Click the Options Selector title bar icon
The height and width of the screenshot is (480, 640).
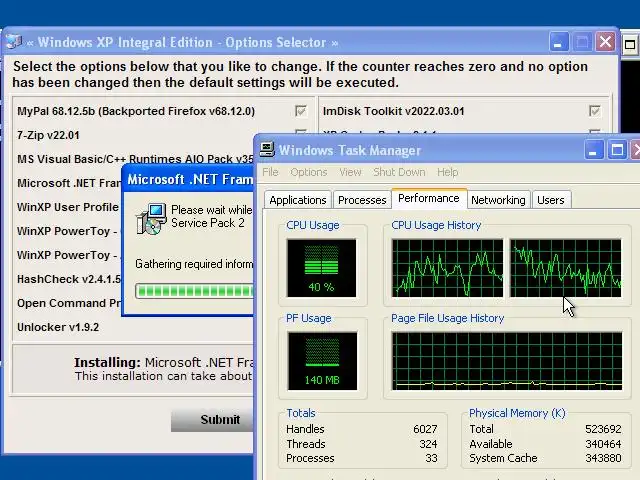14,42
